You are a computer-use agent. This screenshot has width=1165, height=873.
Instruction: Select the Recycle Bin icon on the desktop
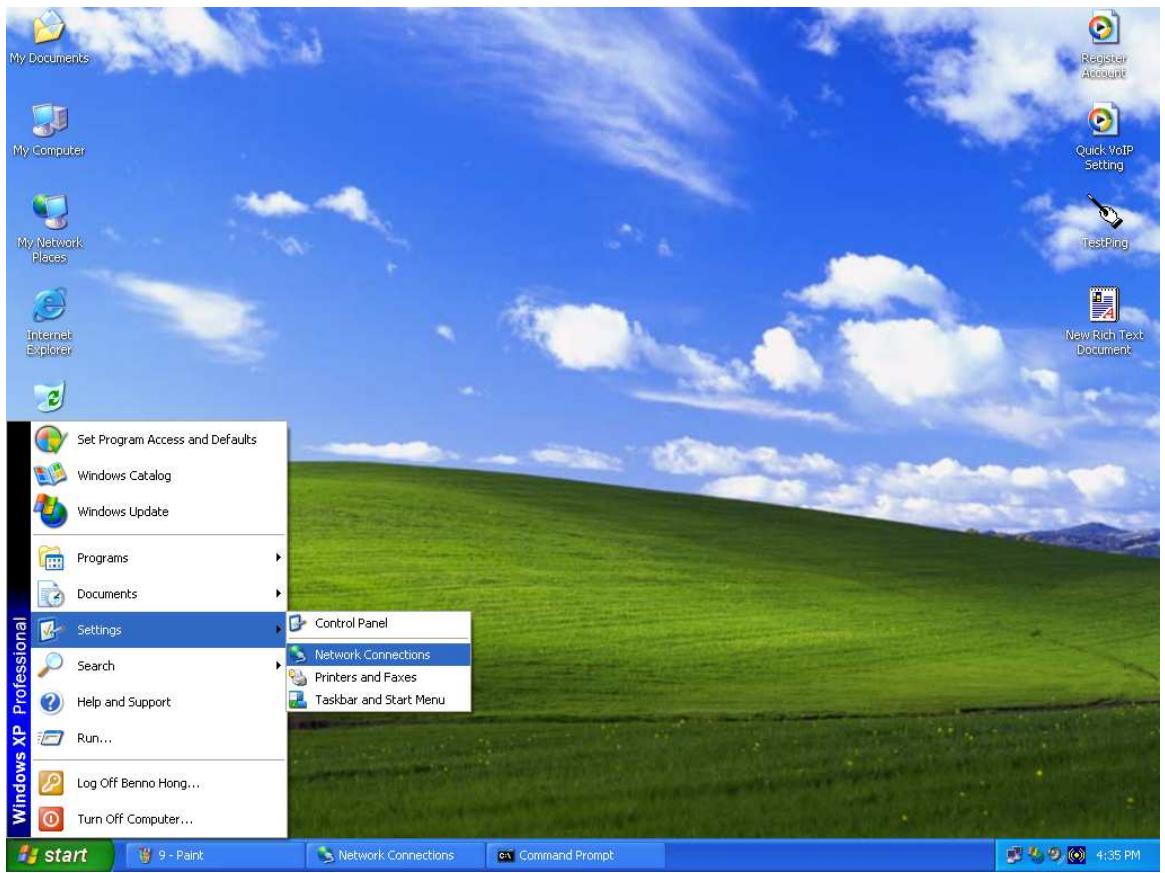click(x=50, y=396)
